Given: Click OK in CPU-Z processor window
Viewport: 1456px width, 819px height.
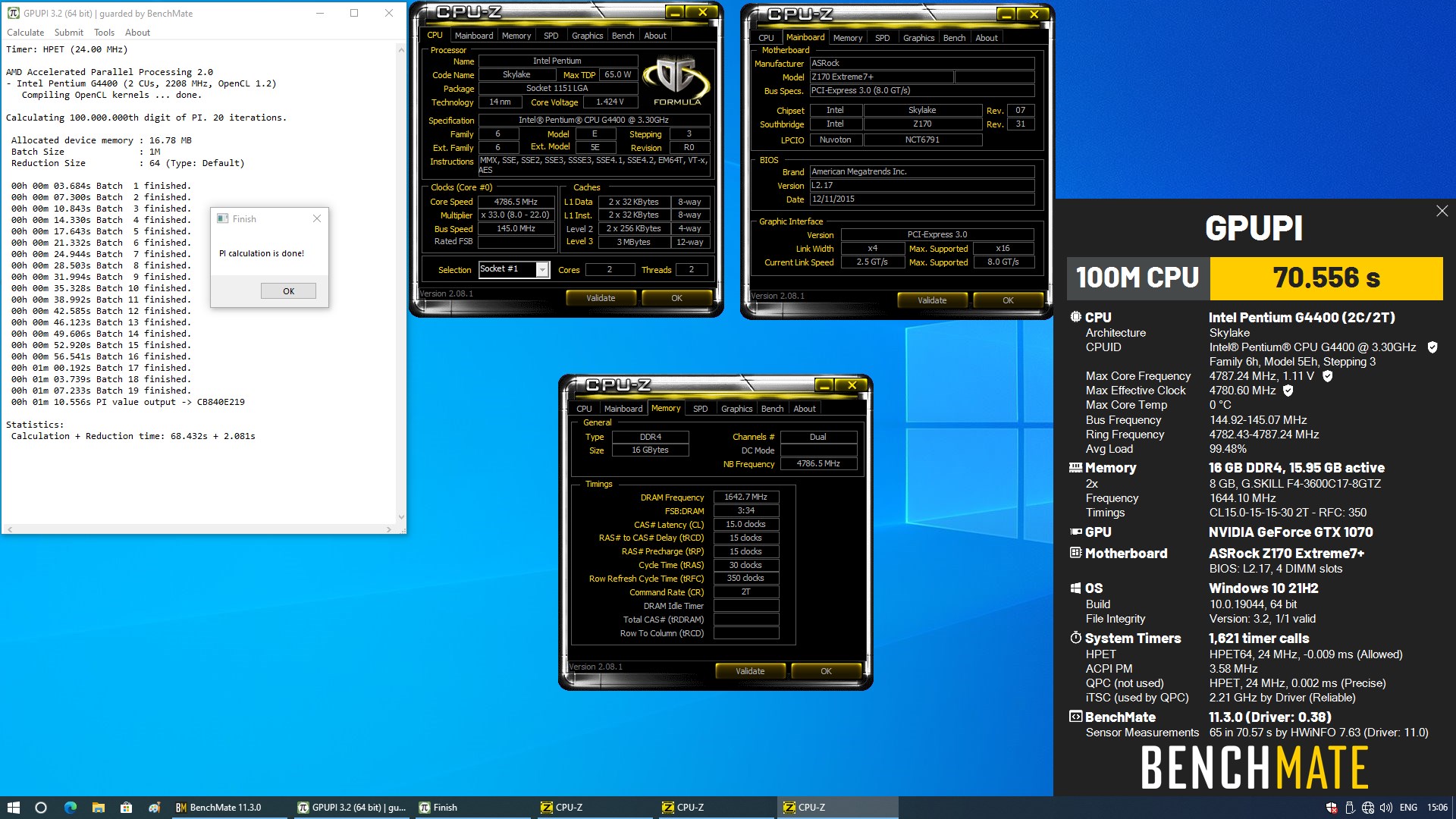Looking at the screenshot, I should (x=676, y=298).
